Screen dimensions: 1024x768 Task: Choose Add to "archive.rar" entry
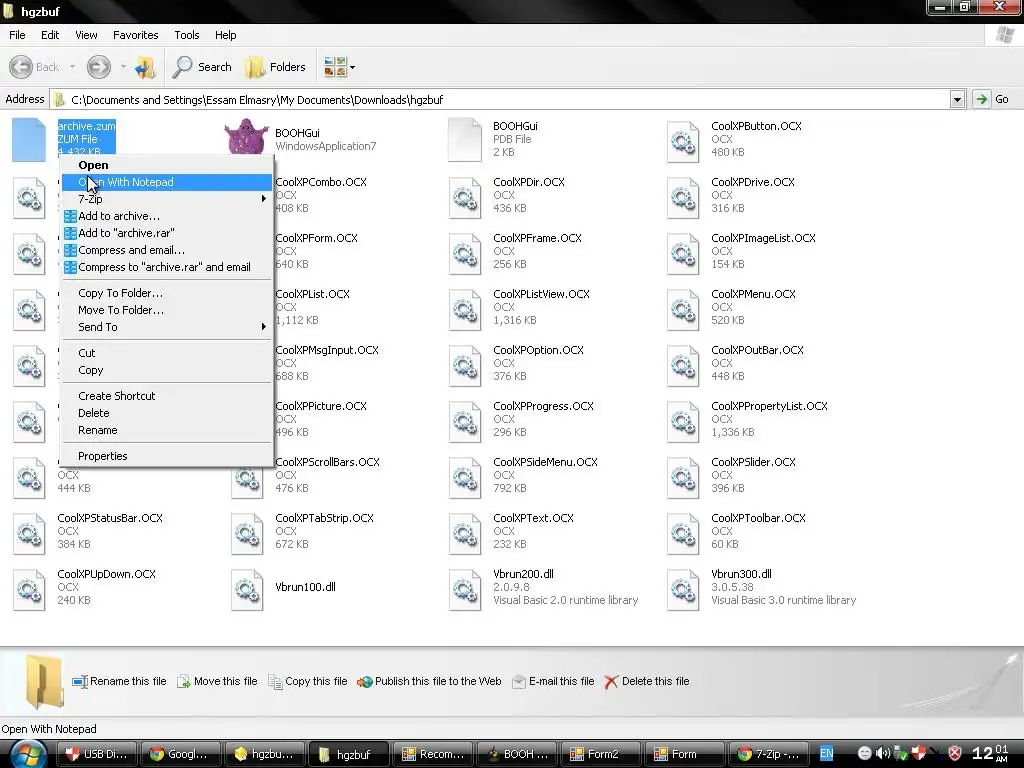[167, 233]
